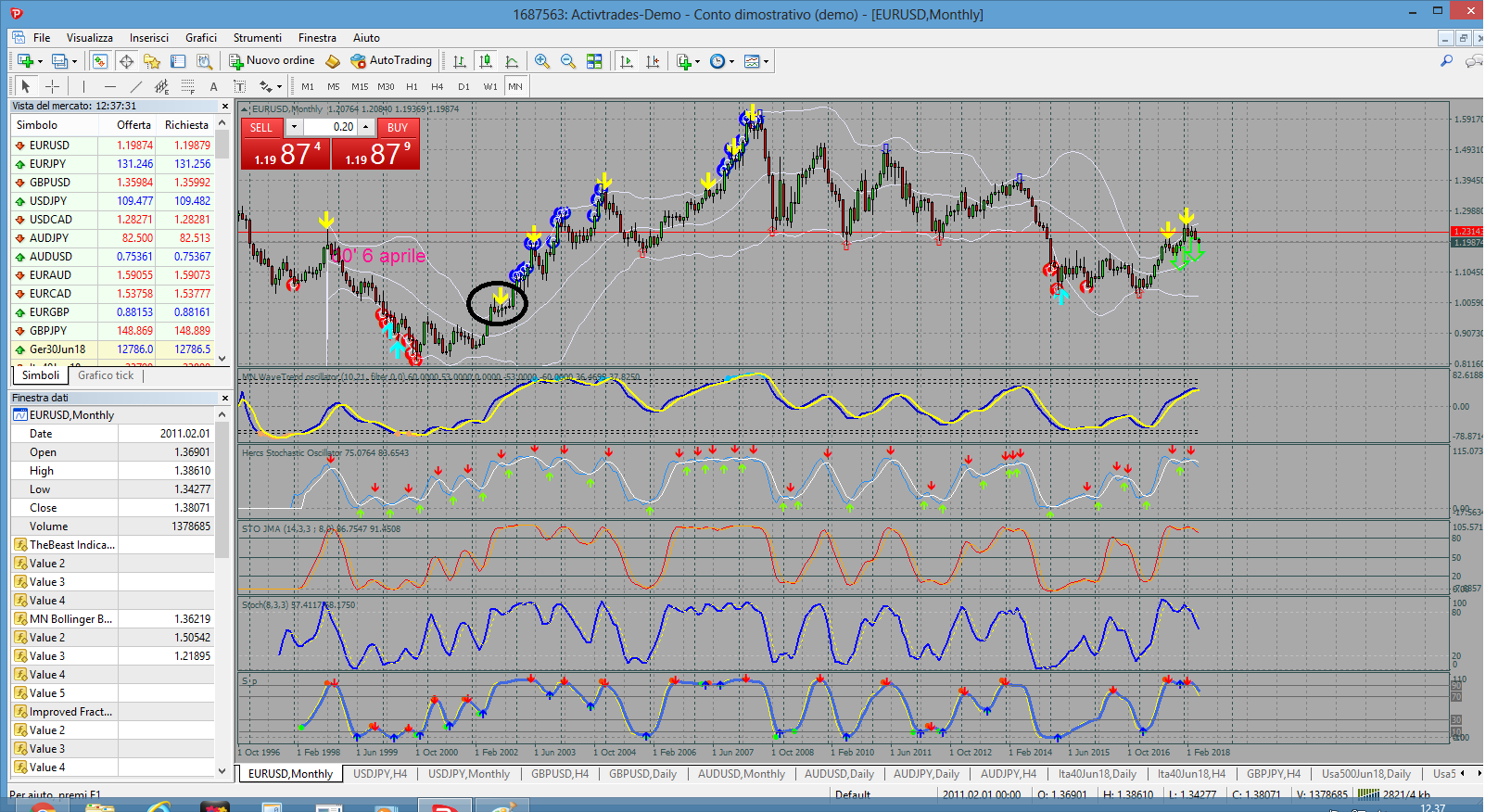Image resolution: width=1498 pixels, height=812 pixels.
Task: Open the Visualizza menu
Action: (90, 38)
